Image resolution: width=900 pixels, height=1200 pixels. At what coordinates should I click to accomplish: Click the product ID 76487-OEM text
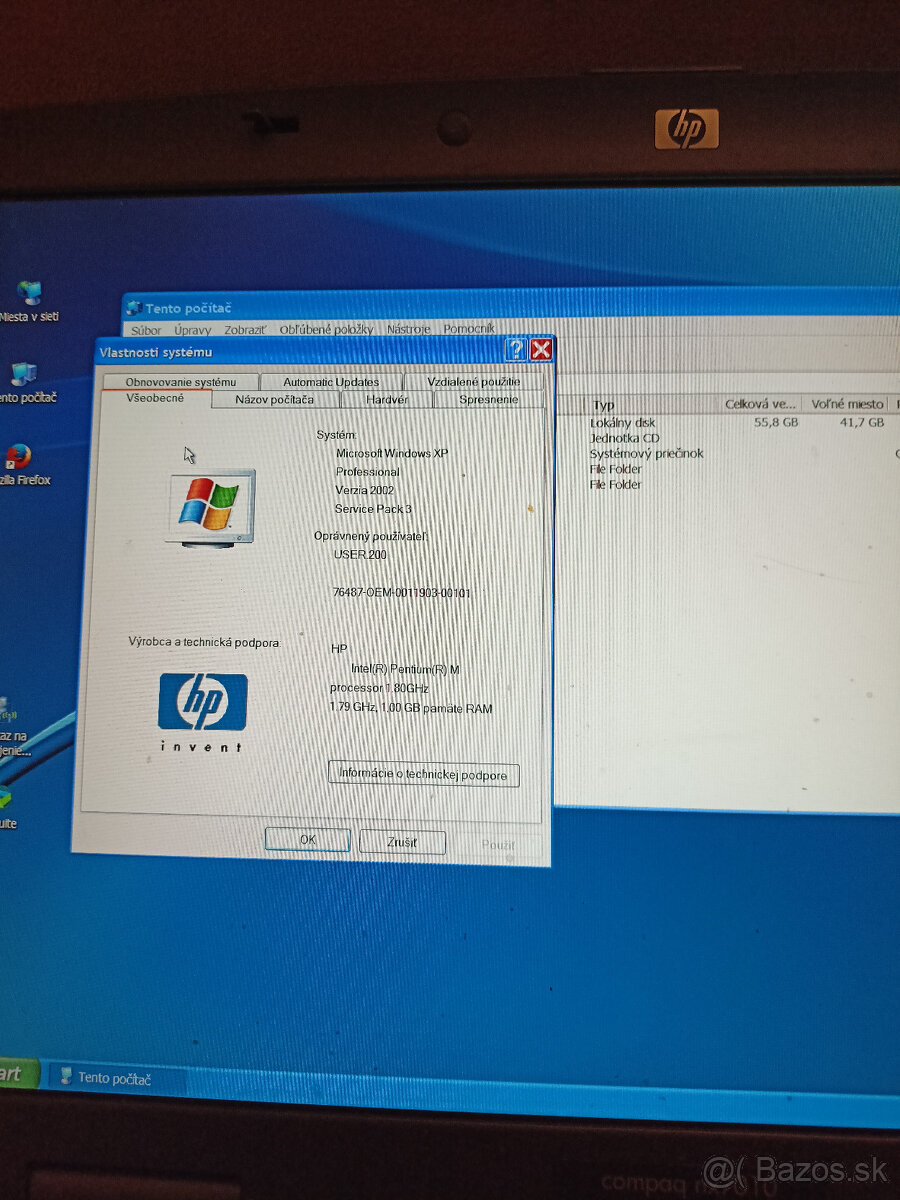click(402, 593)
